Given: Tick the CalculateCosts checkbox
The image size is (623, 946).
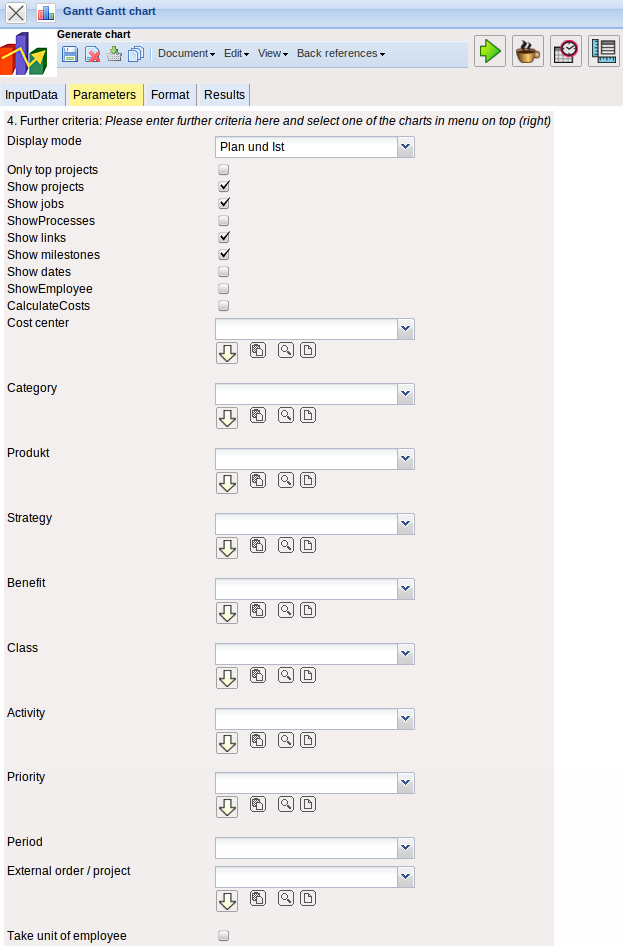Looking at the screenshot, I should point(224,306).
